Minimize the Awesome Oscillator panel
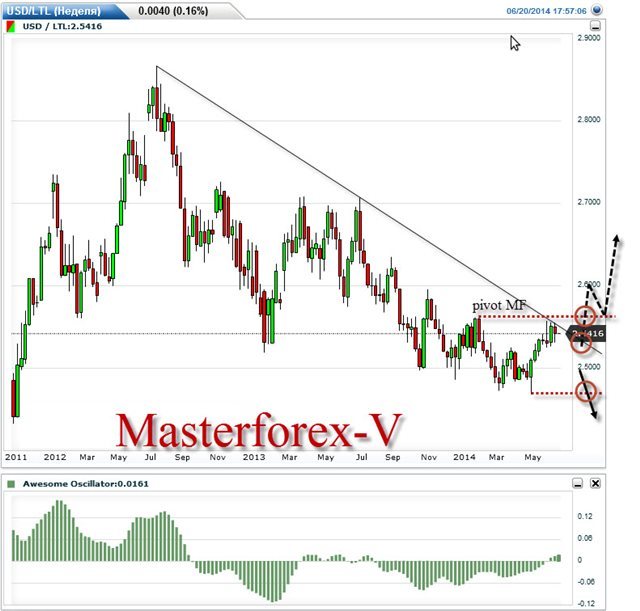 click(578, 484)
